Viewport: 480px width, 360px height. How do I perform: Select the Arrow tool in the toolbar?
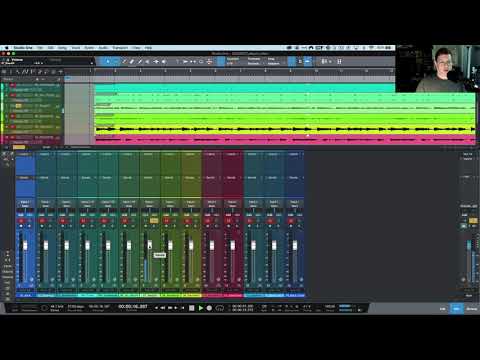(108, 61)
